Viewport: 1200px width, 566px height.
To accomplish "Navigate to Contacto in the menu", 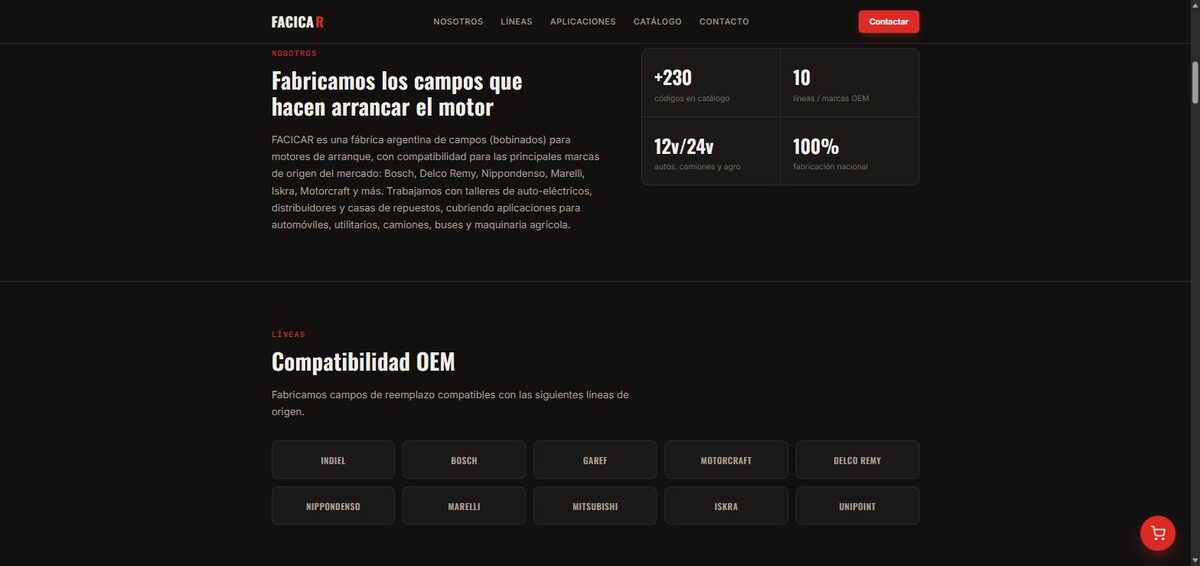I will coord(724,22).
